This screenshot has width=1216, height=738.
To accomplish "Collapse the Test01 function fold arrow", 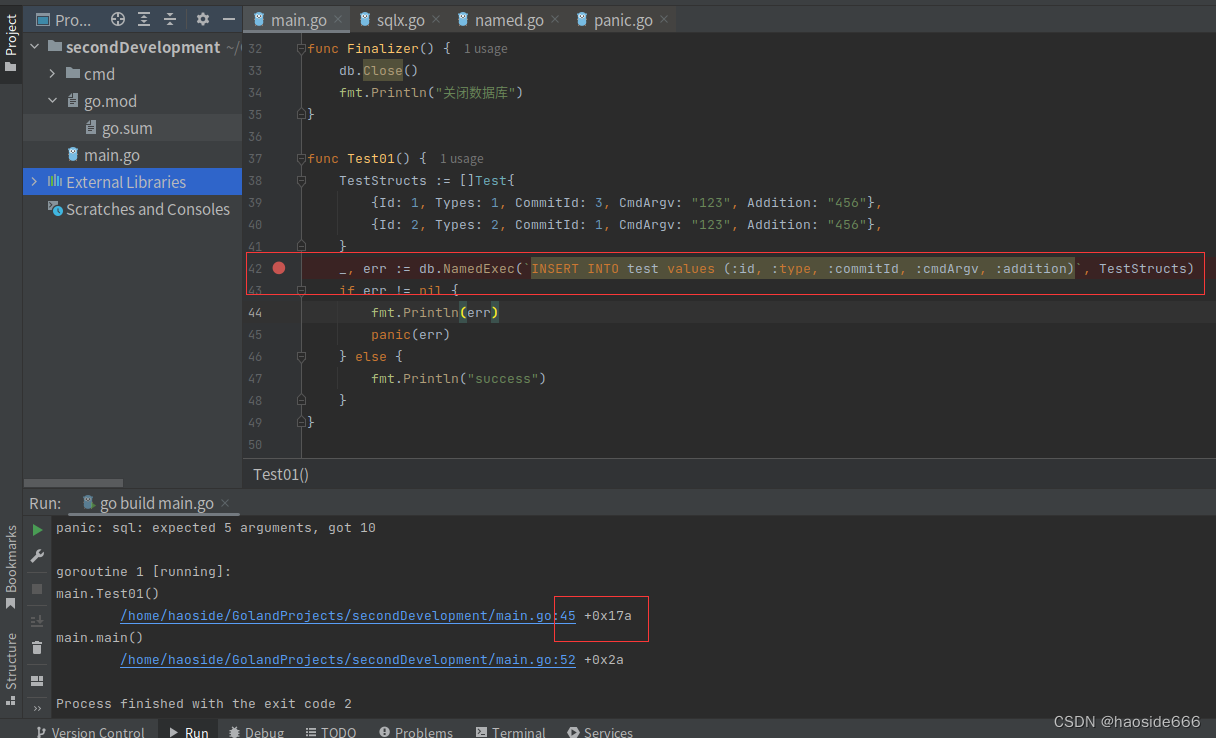I will 302,158.
